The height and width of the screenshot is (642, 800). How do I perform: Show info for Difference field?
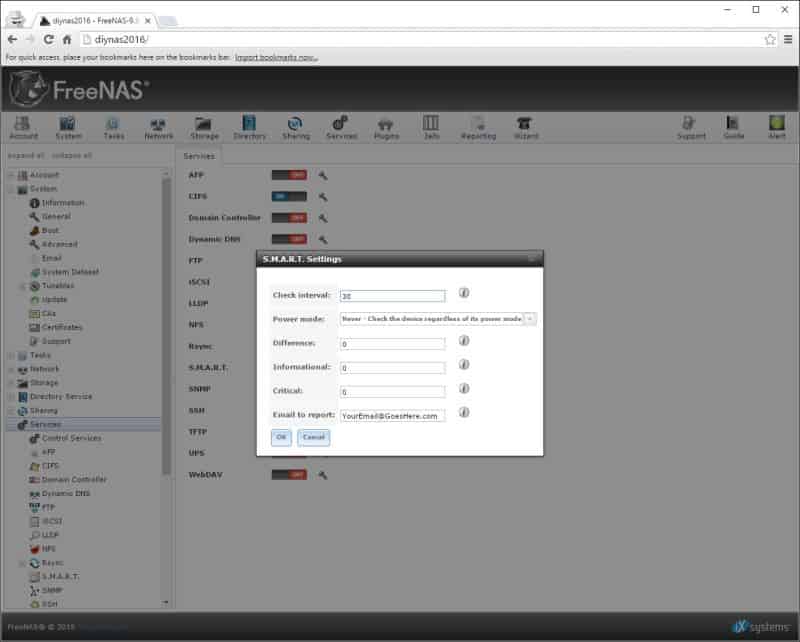(x=464, y=340)
